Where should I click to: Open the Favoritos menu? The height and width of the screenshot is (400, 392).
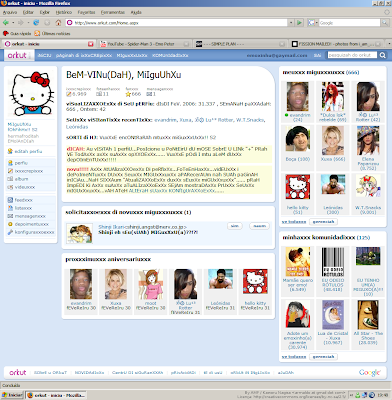click(86, 12)
